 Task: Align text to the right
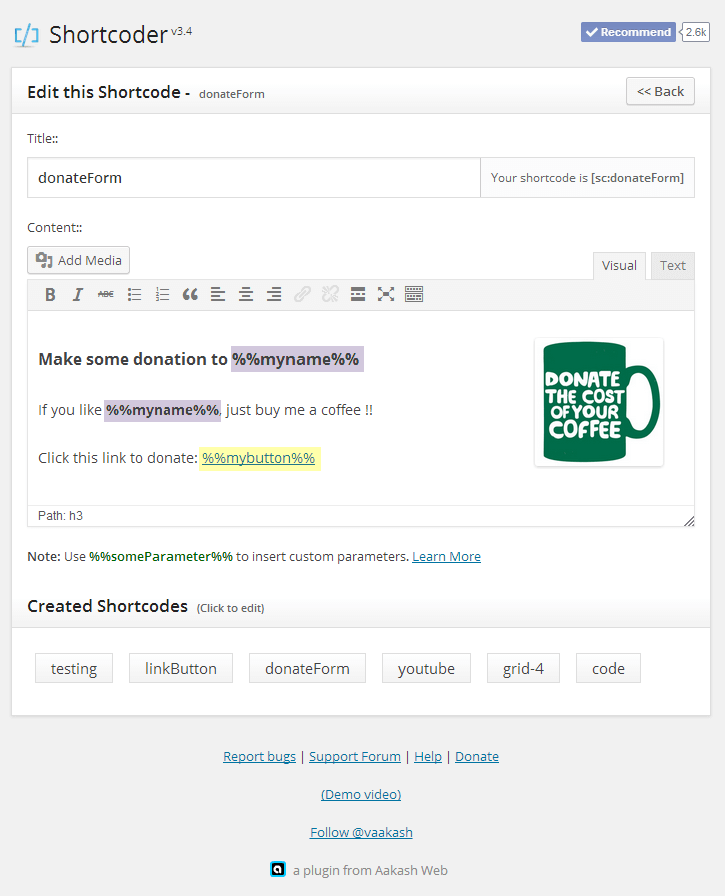tap(274, 294)
